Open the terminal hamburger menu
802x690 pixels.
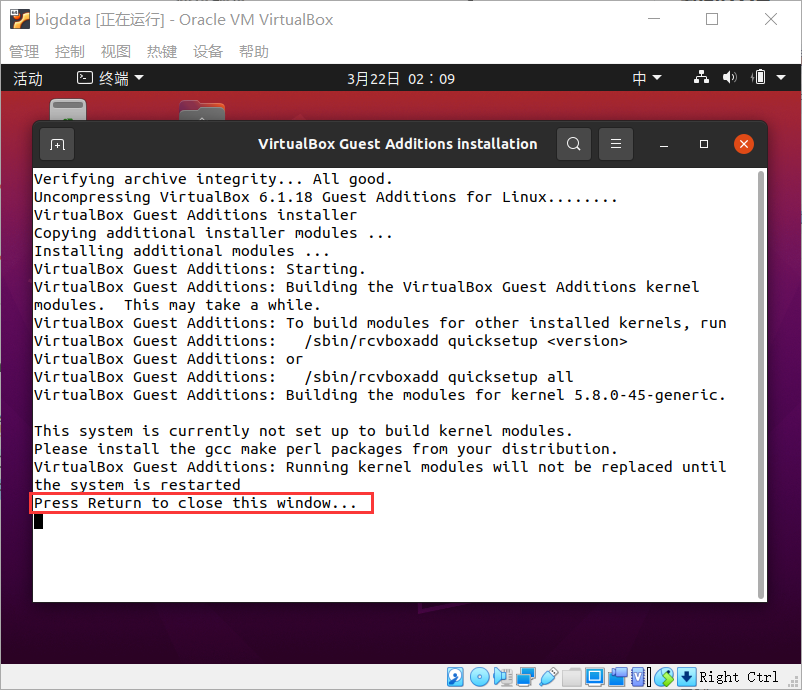616,144
